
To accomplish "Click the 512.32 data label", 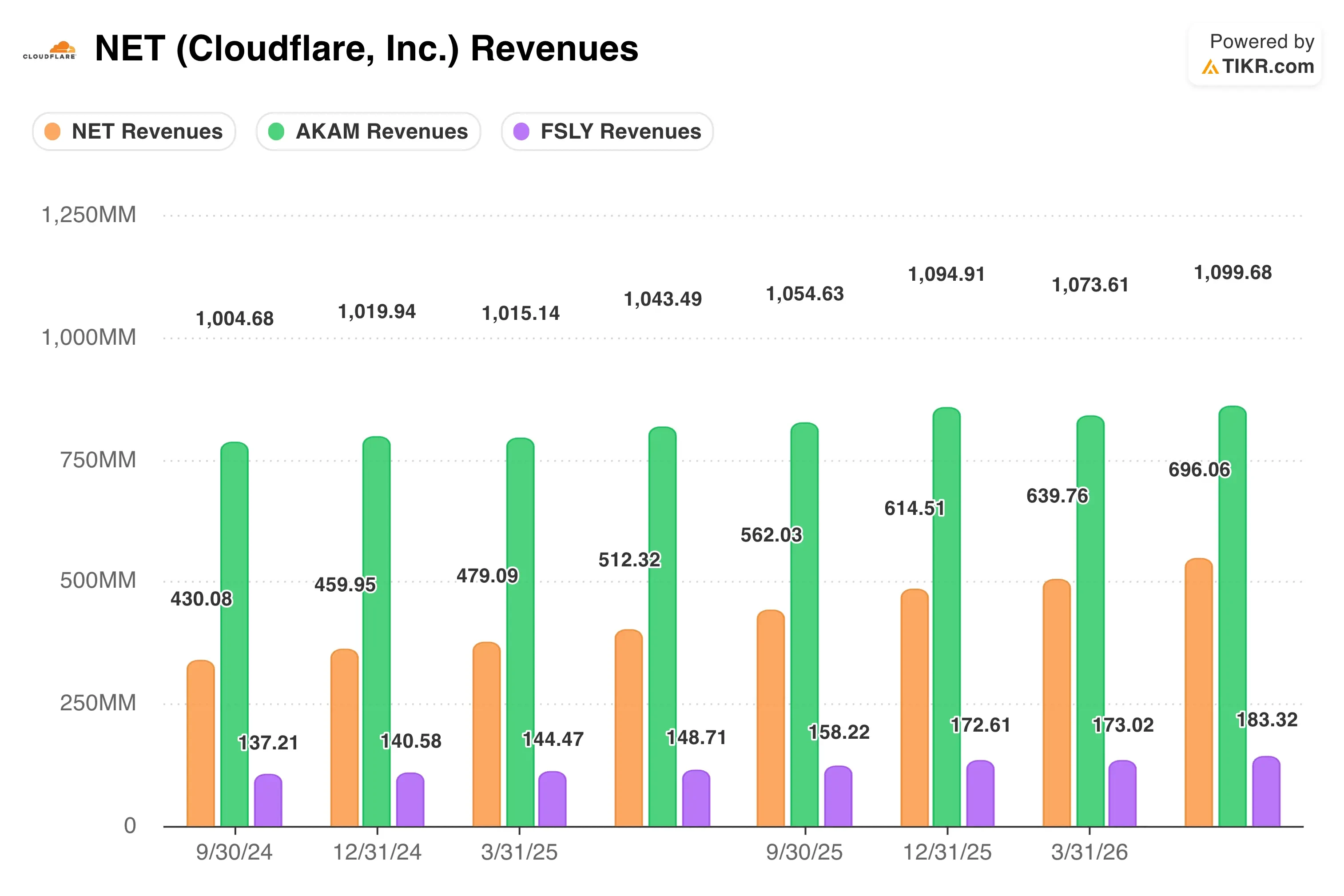I will click(629, 559).
